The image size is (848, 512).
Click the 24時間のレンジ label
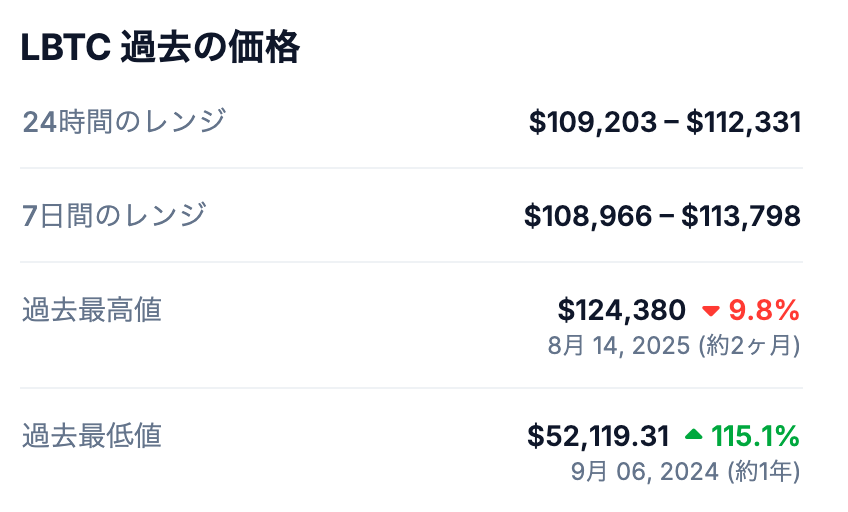(x=124, y=122)
